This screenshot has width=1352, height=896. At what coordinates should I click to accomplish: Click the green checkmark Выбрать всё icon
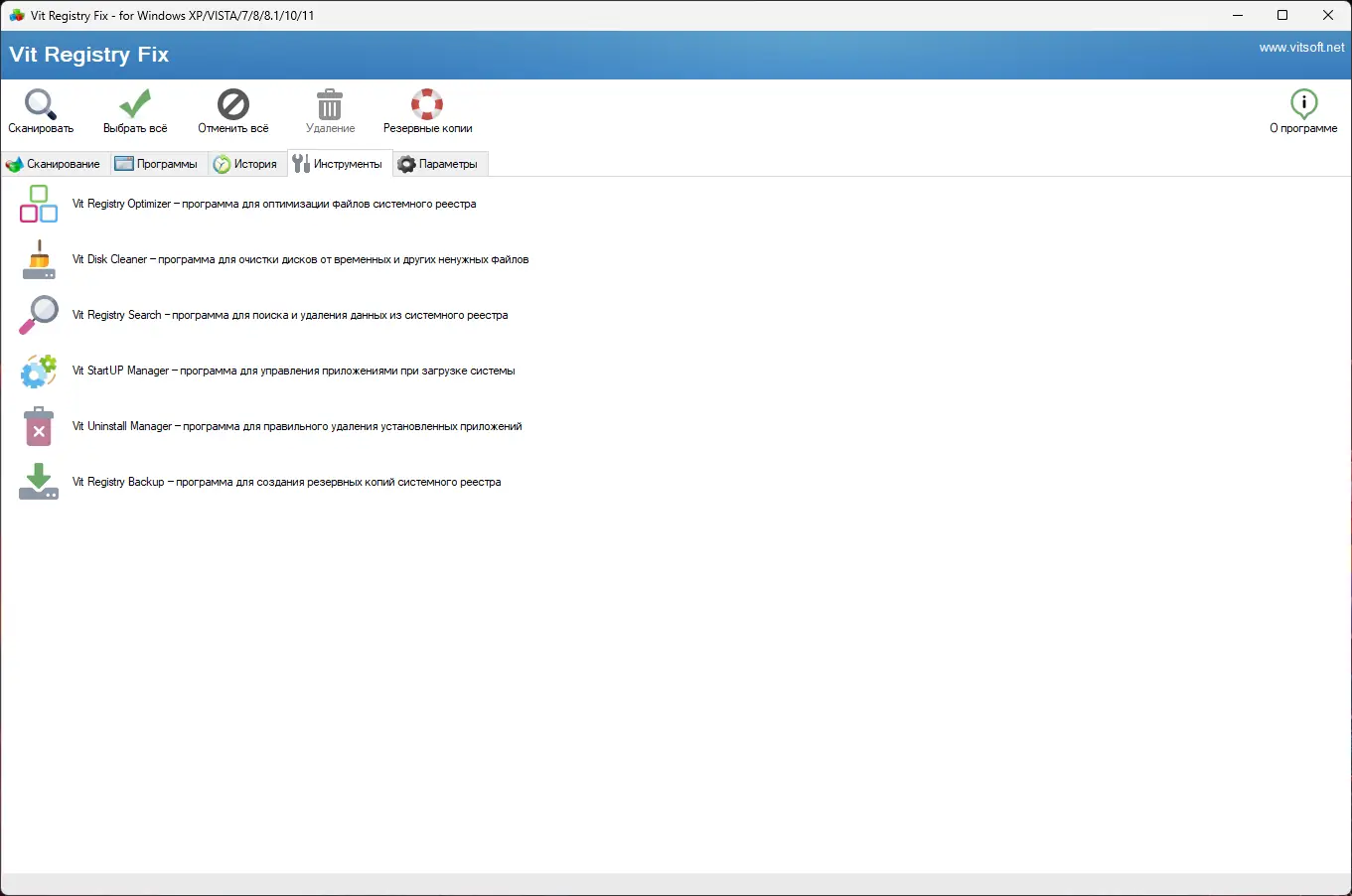[x=135, y=103]
